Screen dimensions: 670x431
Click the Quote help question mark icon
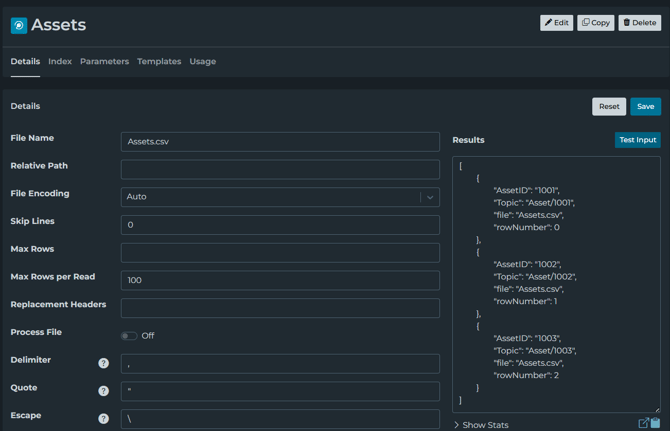coord(103,391)
